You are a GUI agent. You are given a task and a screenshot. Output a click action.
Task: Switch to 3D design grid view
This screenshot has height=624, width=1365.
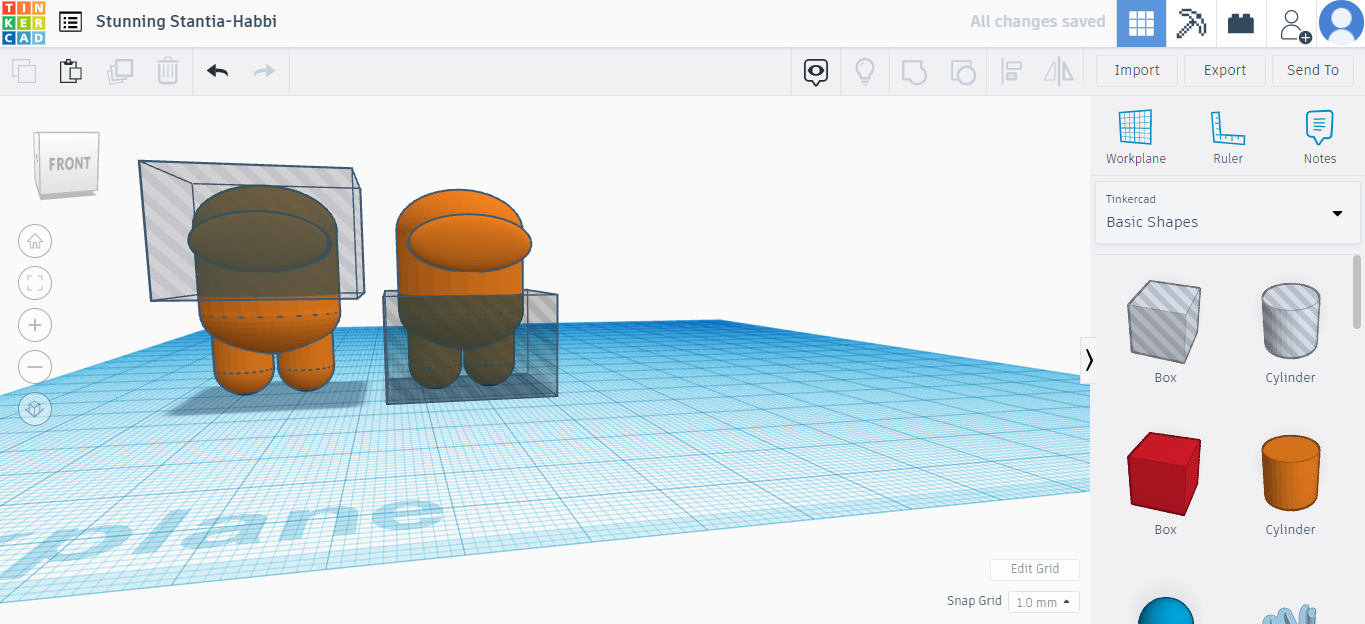pyautogui.click(x=1141, y=23)
